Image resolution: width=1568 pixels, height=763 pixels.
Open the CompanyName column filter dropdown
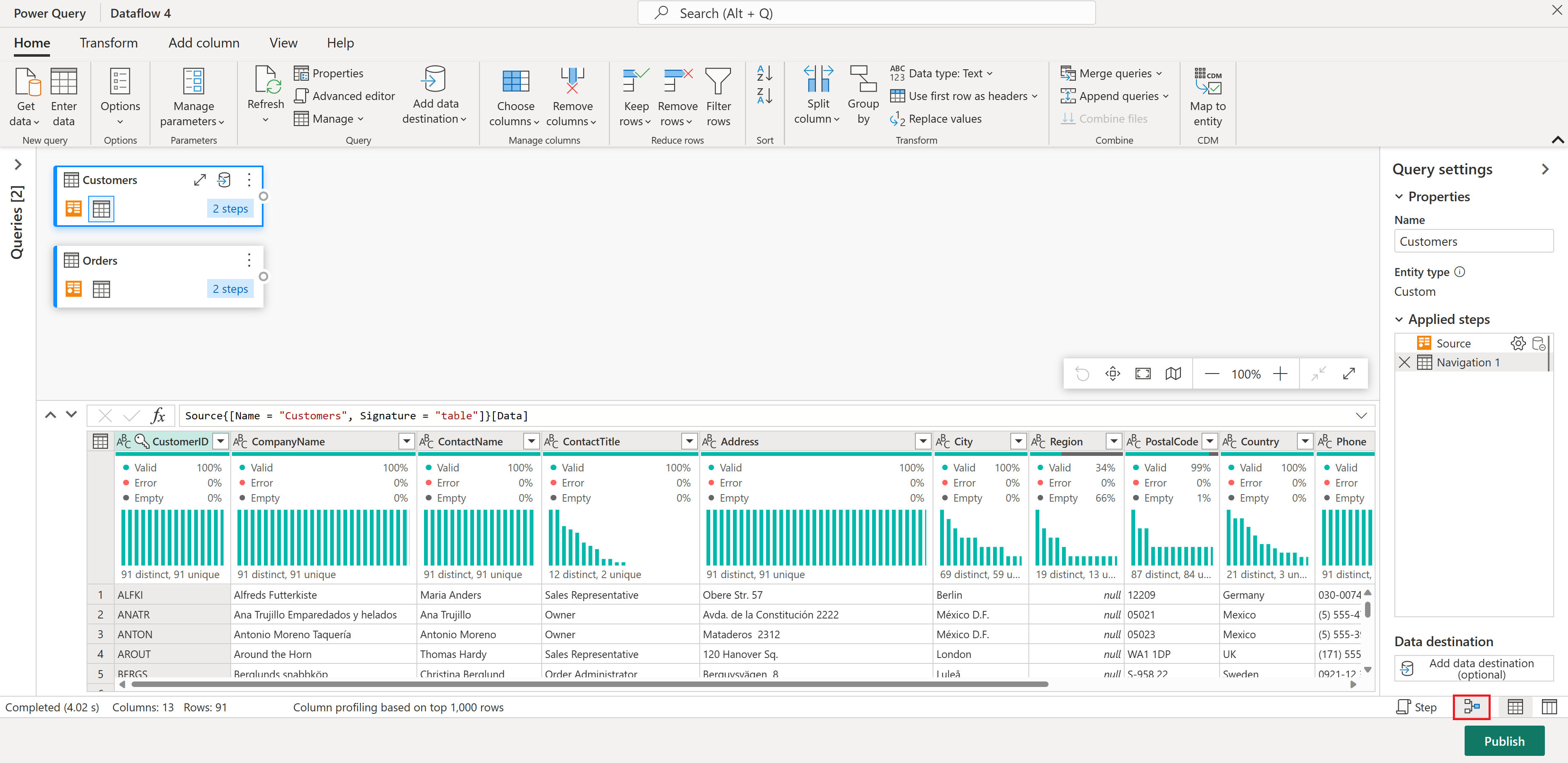pos(406,441)
